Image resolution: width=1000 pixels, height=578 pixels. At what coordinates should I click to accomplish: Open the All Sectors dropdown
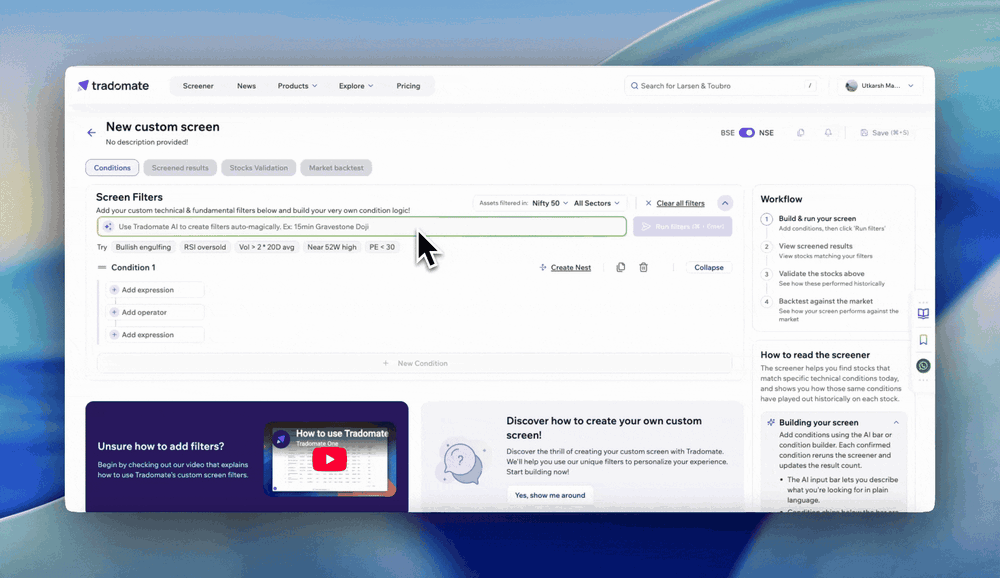596,203
